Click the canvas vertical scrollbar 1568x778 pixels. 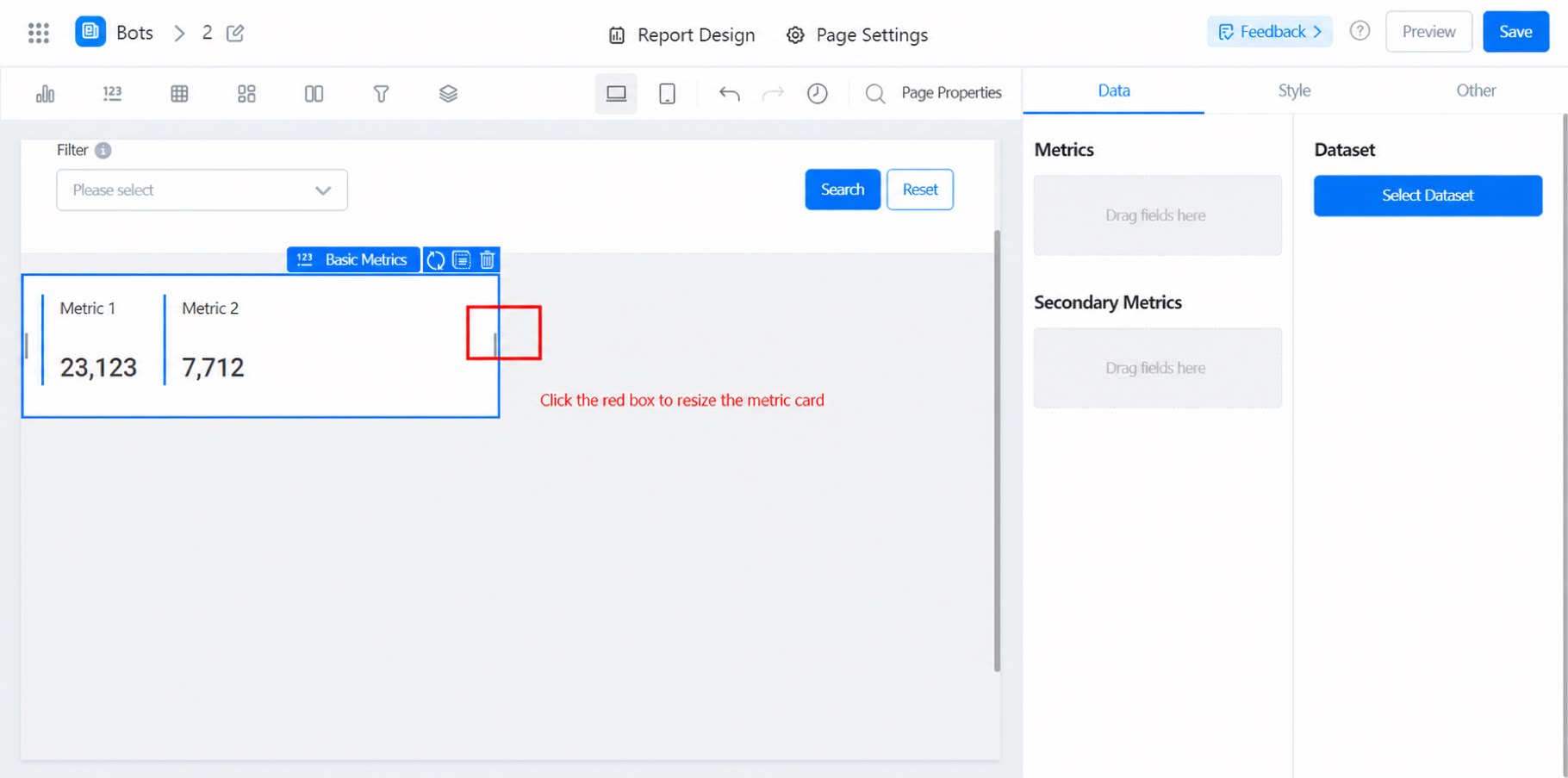pos(997,450)
